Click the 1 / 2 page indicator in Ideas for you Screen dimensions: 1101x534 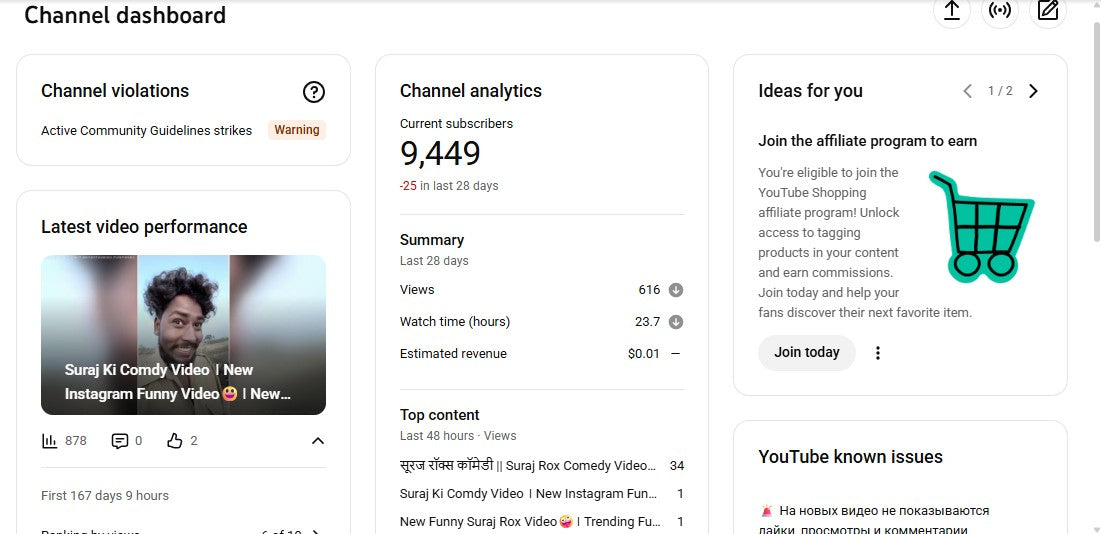[x=1000, y=91]
